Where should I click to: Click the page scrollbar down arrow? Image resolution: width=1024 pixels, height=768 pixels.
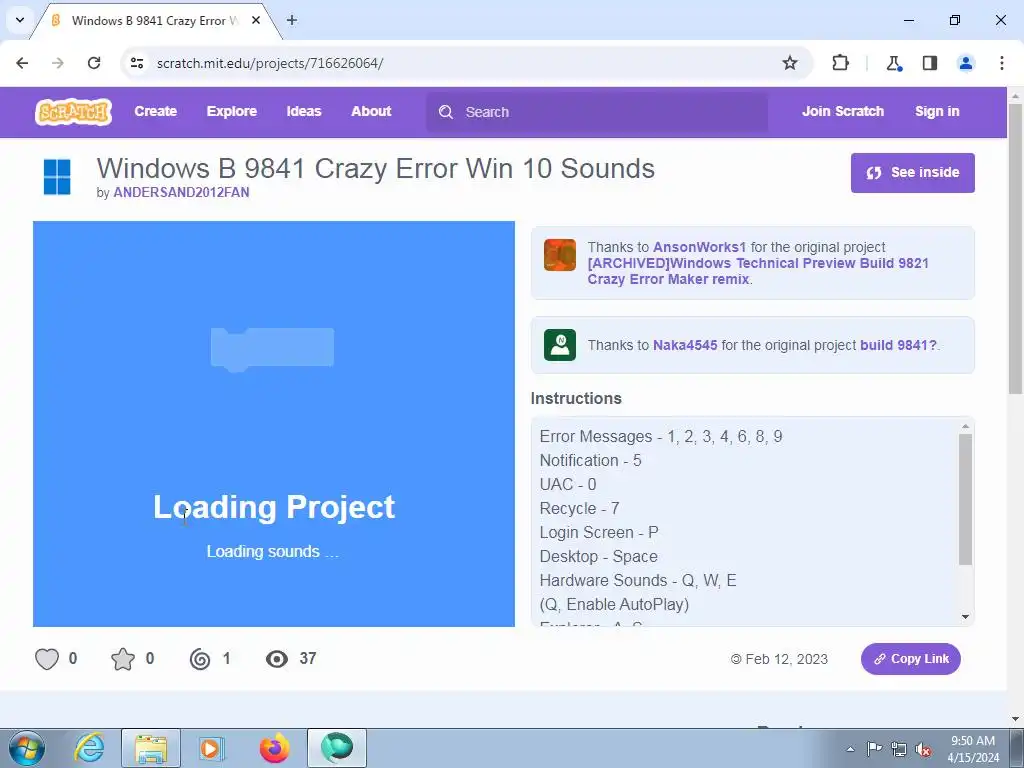pos(1016,719)
